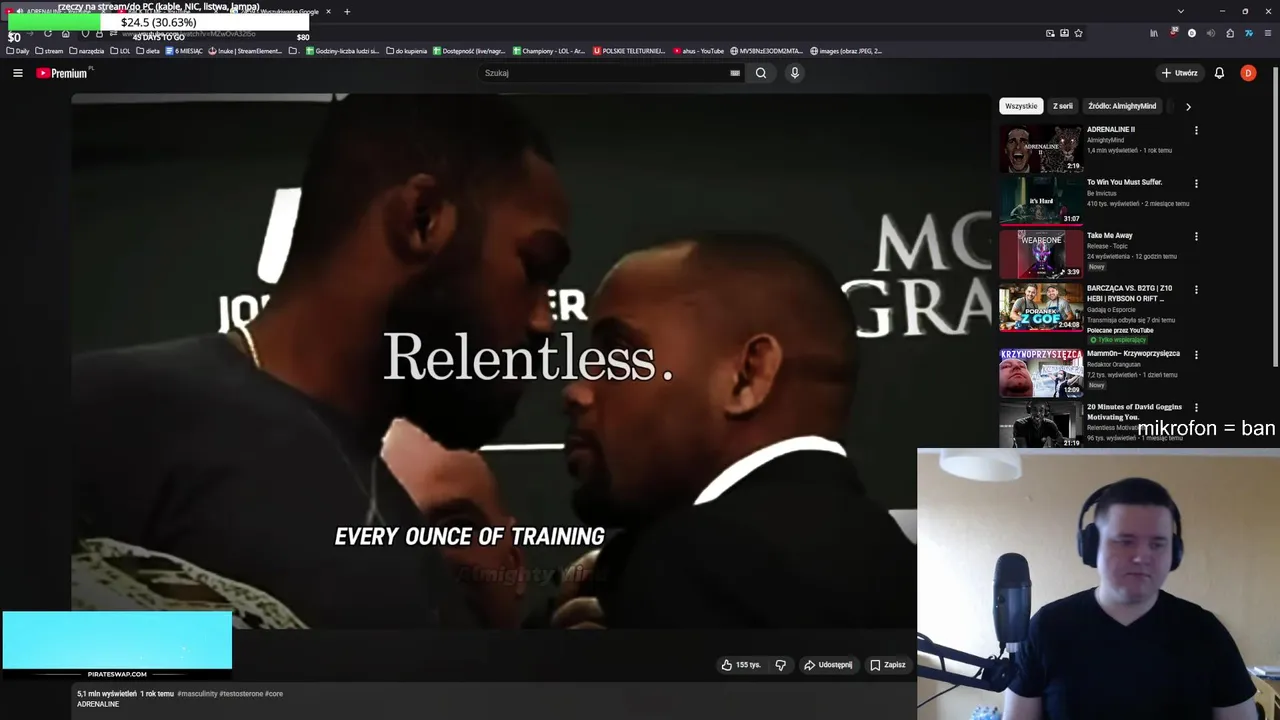
Task: Open the notifications bell
Action: (x=1219, y=73)
